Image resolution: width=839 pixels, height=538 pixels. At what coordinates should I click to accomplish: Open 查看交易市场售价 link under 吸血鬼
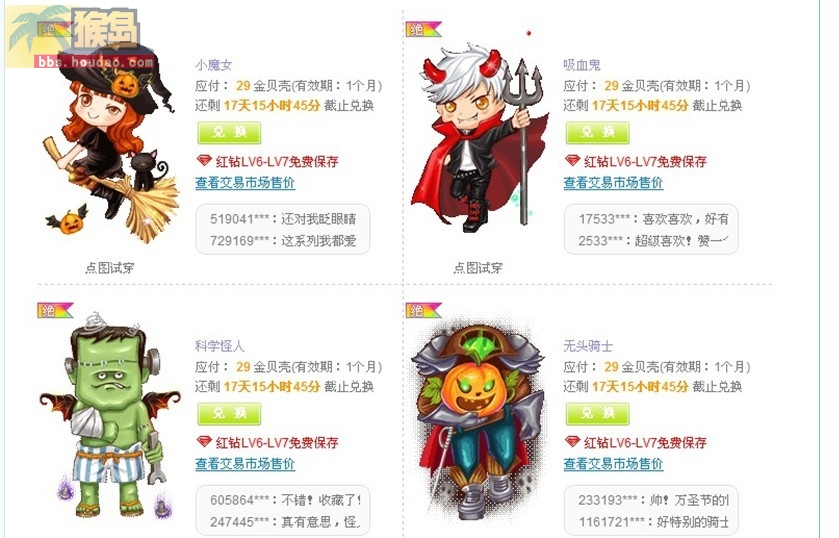coord(613,183)
